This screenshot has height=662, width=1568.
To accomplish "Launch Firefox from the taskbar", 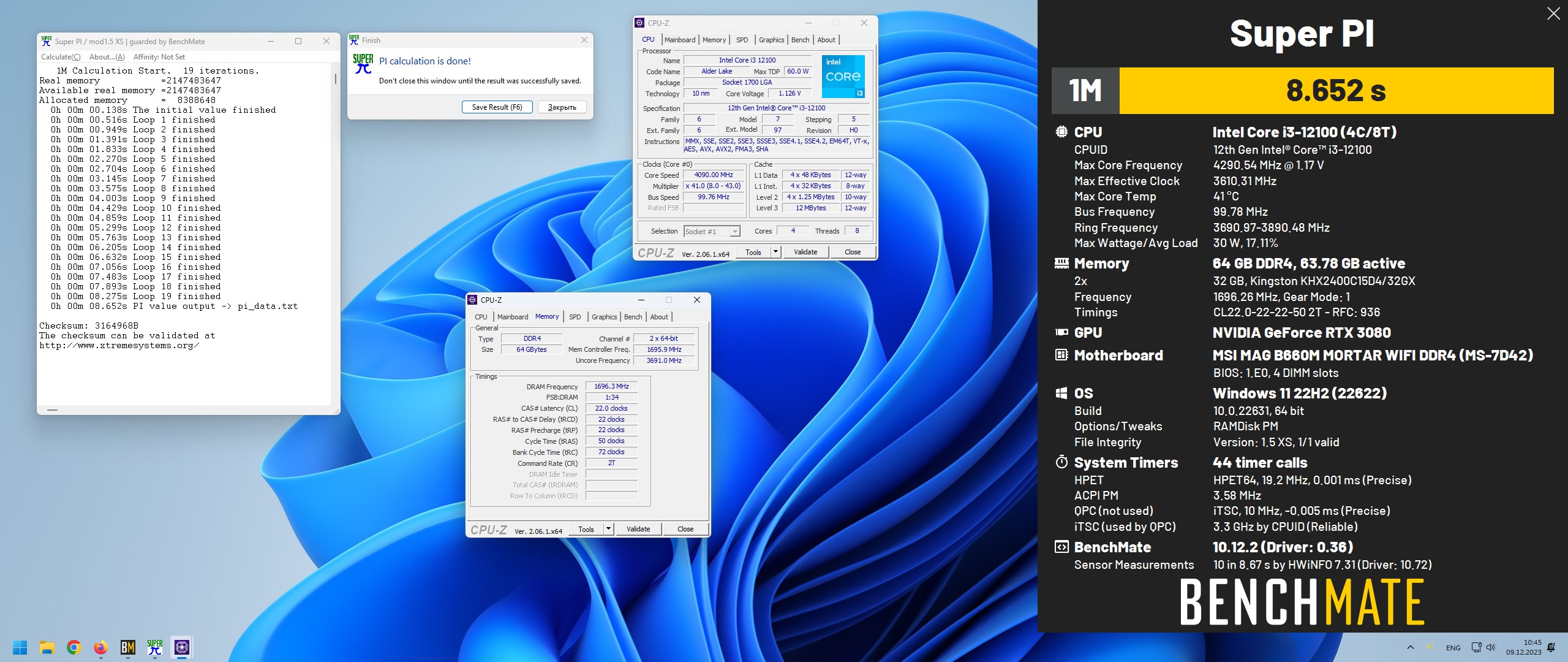I will [x=101, y=647].
